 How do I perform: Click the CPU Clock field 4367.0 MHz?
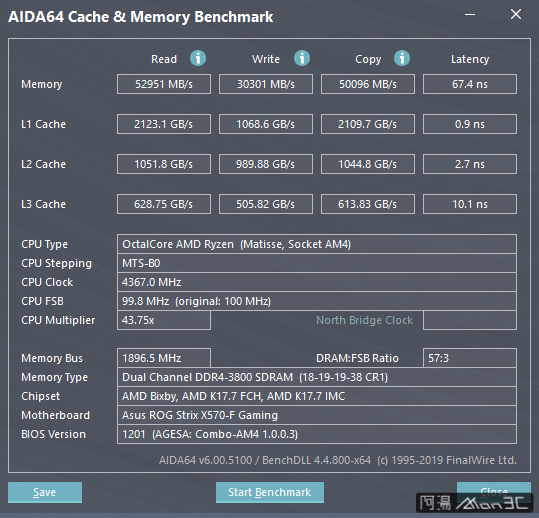[317, 282]
